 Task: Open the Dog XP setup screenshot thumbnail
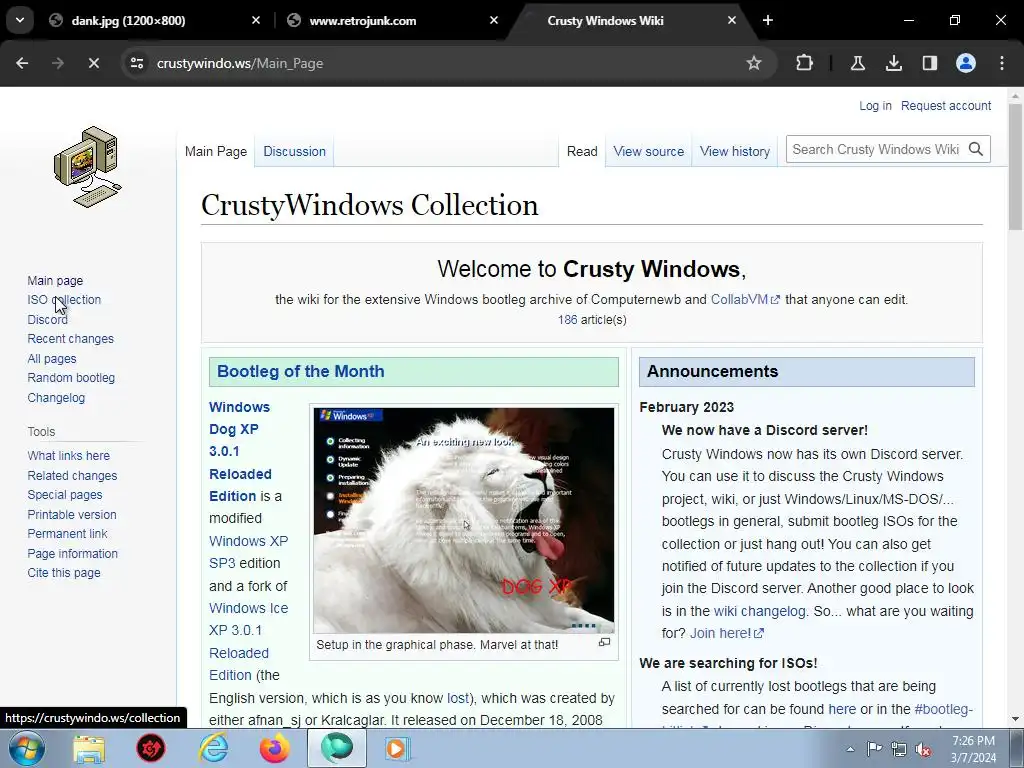(464, 520)
